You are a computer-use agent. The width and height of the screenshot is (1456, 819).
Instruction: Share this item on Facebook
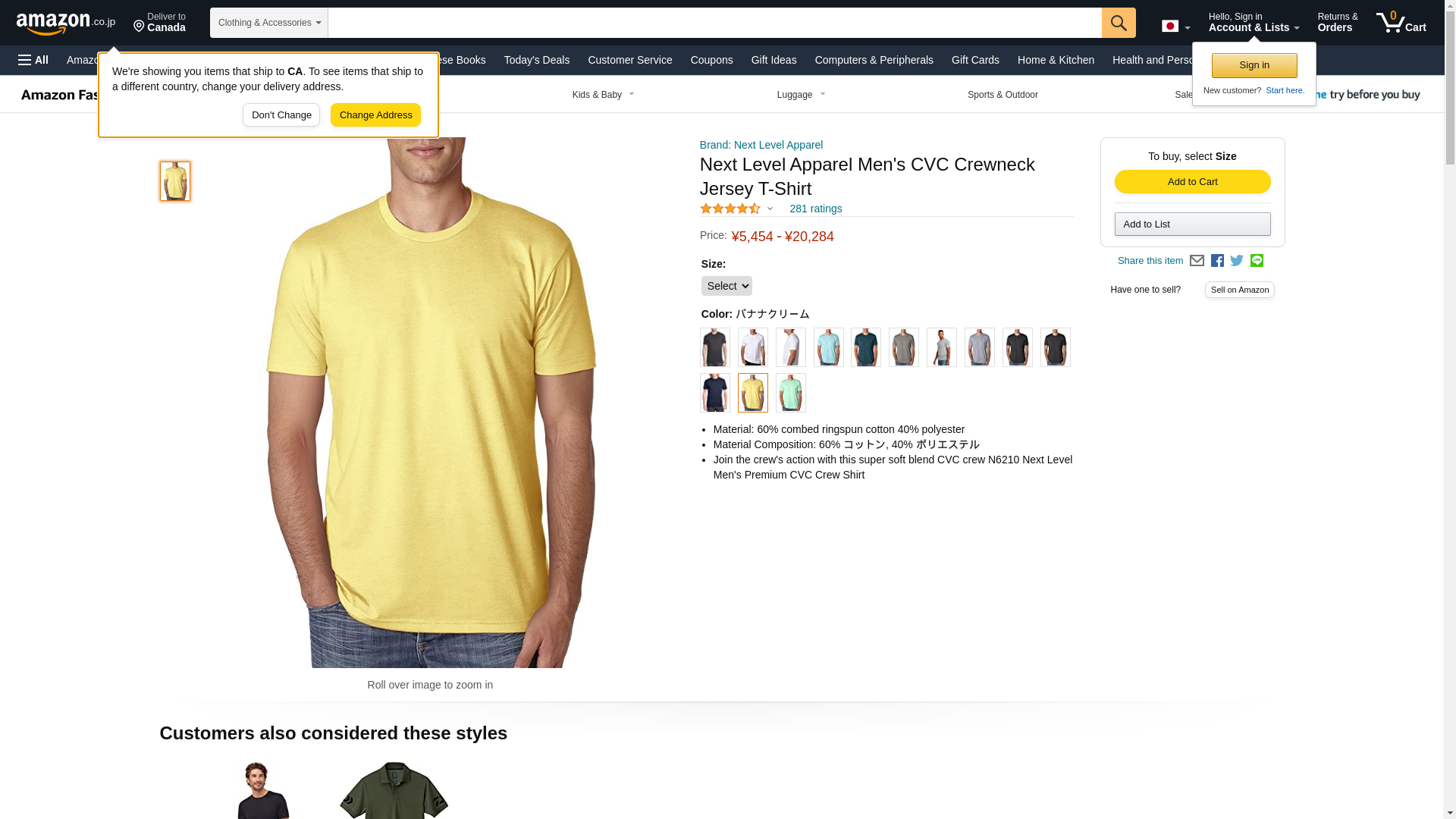point(1217,261)
